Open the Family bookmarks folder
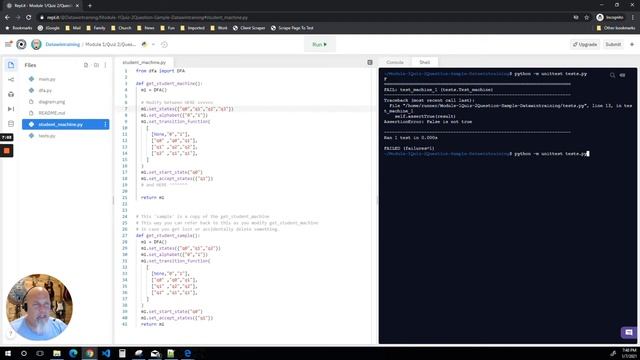Viewport: 640px width, 360px height. point(96,28)
